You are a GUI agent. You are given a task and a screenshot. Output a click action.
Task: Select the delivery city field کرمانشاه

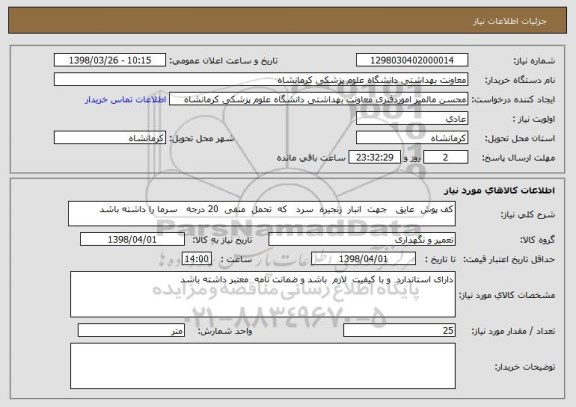click(110, 138)
